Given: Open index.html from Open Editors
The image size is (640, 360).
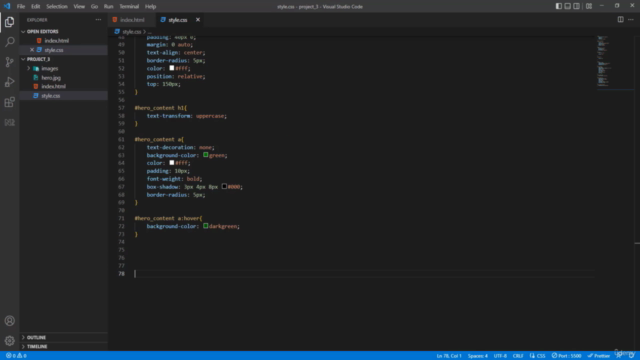Looking at the screenshot, I should (57, 41).
